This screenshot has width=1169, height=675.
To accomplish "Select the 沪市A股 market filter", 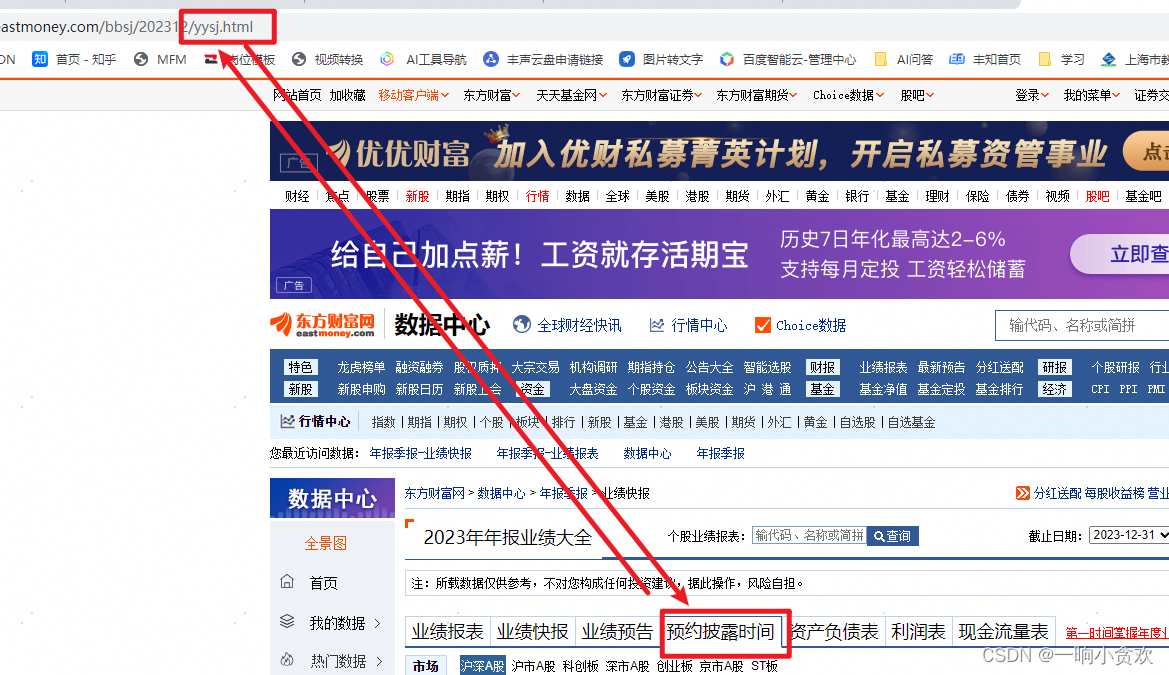I will tap(533, 666).
